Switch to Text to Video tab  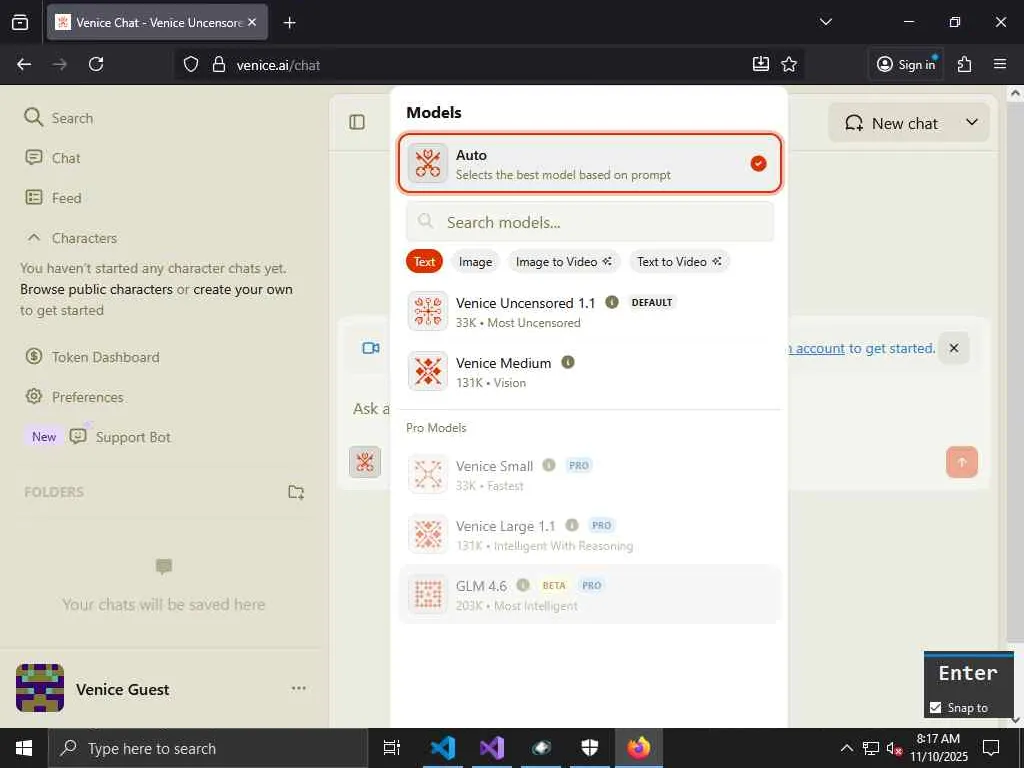pos(679,262)
